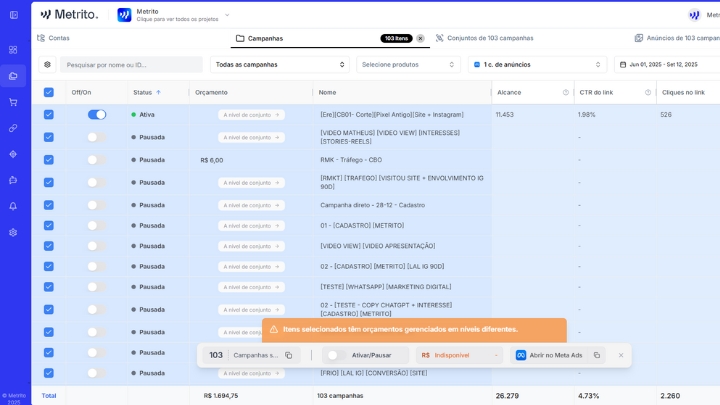Screen dimensions: 720x405
Task: Switch to Contas tab
Action: [53, 38]
